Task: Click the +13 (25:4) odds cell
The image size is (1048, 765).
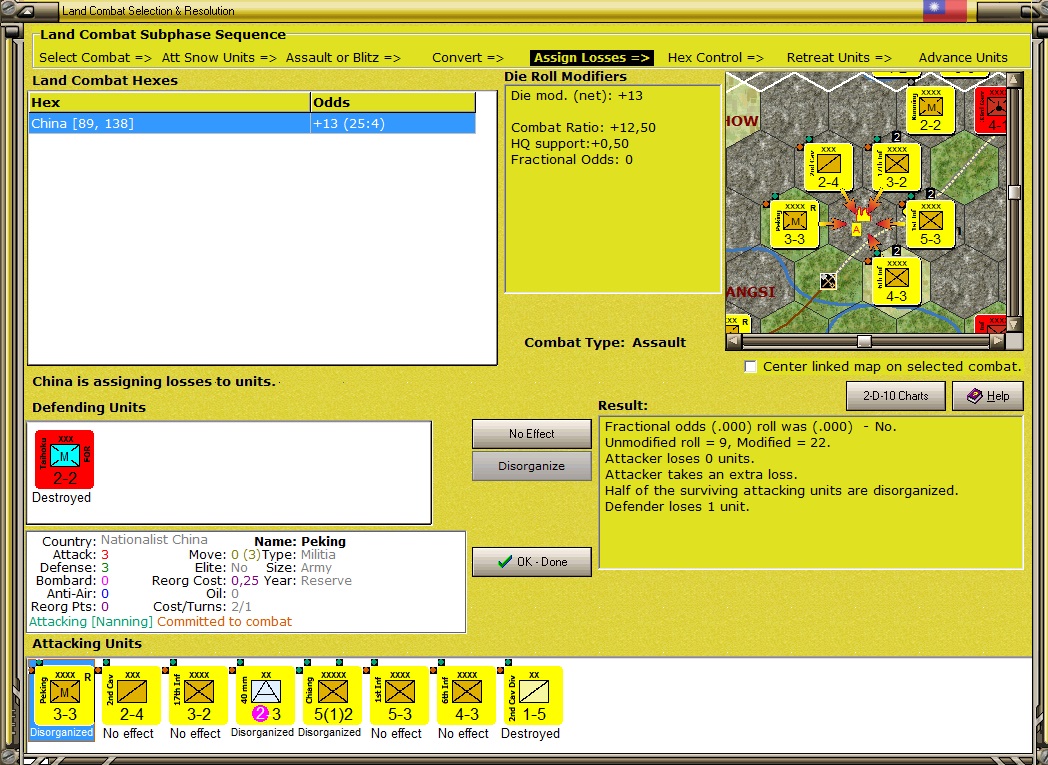Action: tap(393, 124)
